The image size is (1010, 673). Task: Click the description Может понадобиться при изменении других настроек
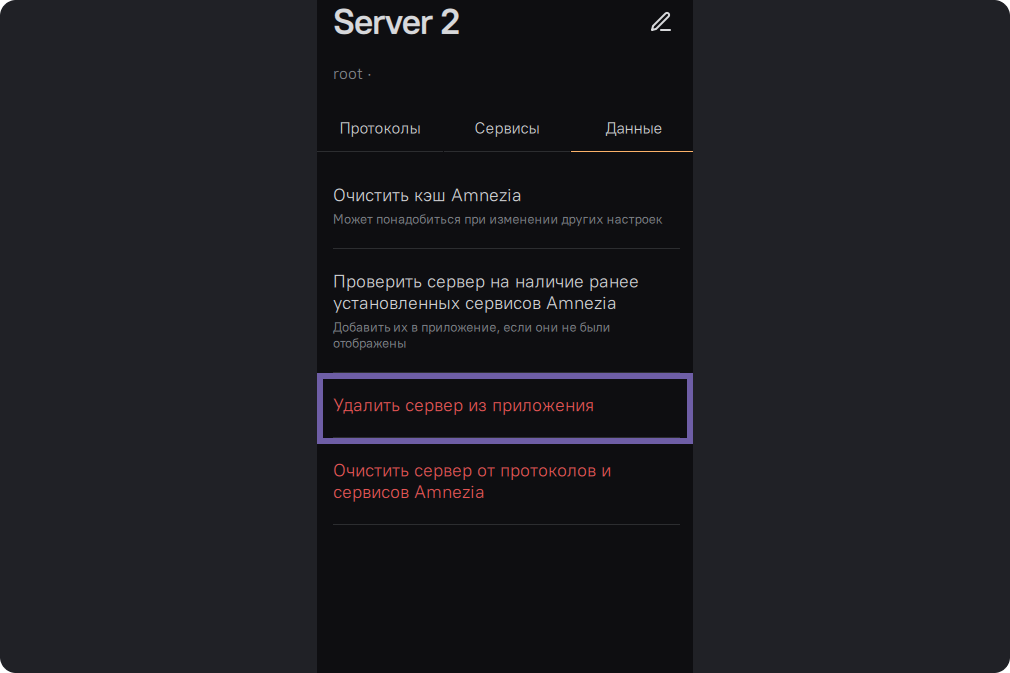497,219
